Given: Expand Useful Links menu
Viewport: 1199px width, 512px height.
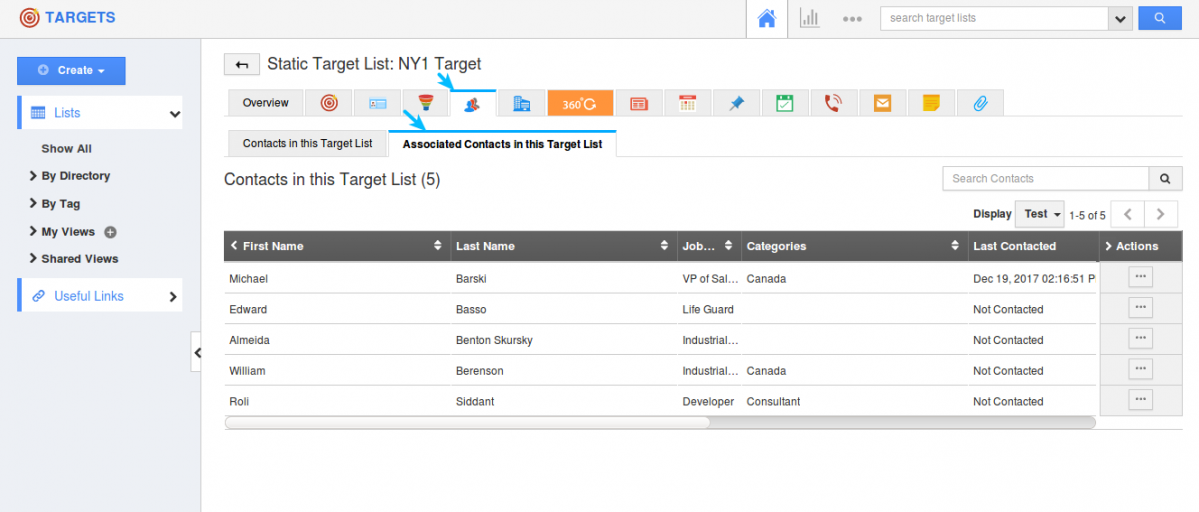Looking at the screenshot, I should tap(173, 297).
